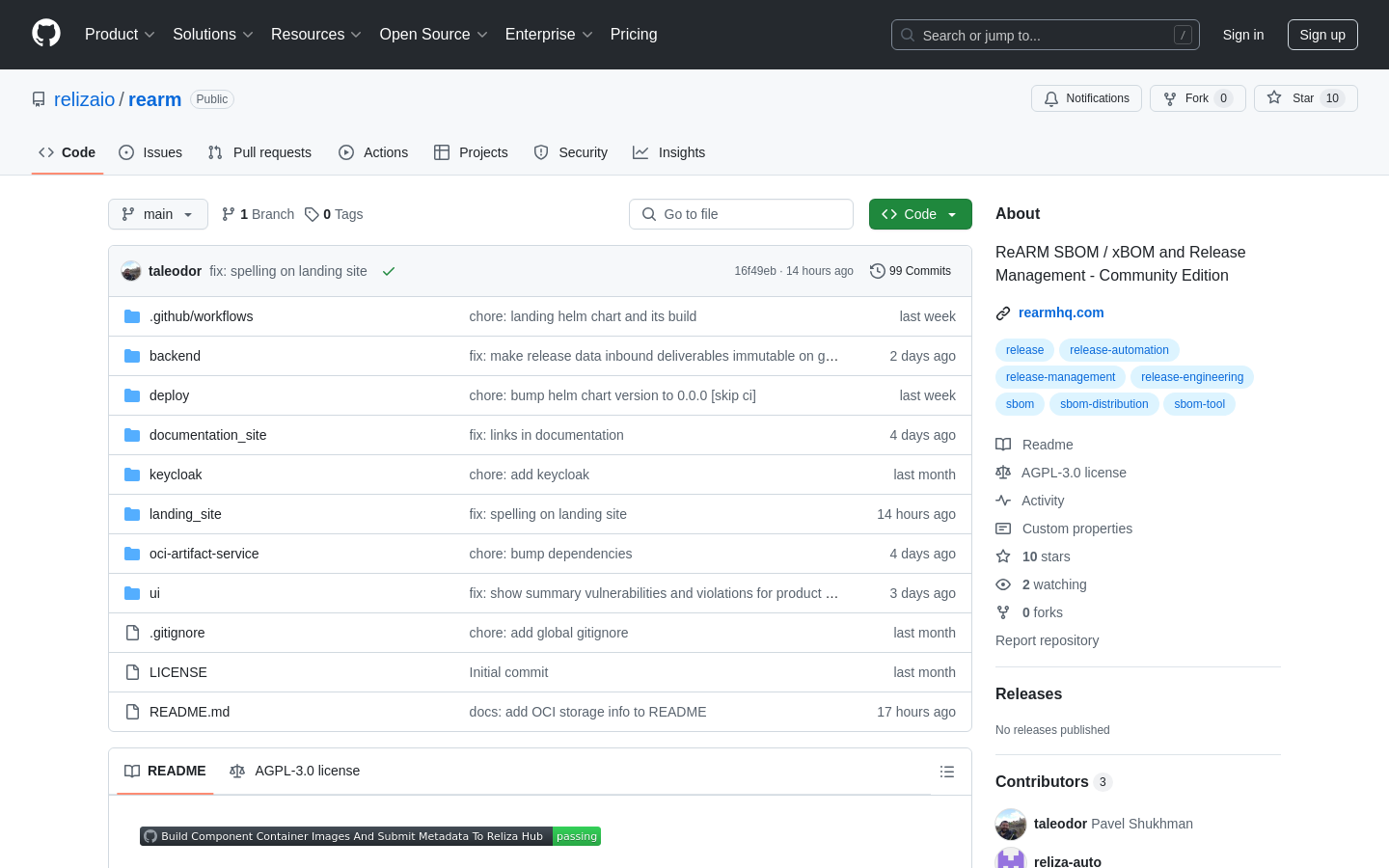
Task: Open the Projects tab
Action: coord(471,152)
